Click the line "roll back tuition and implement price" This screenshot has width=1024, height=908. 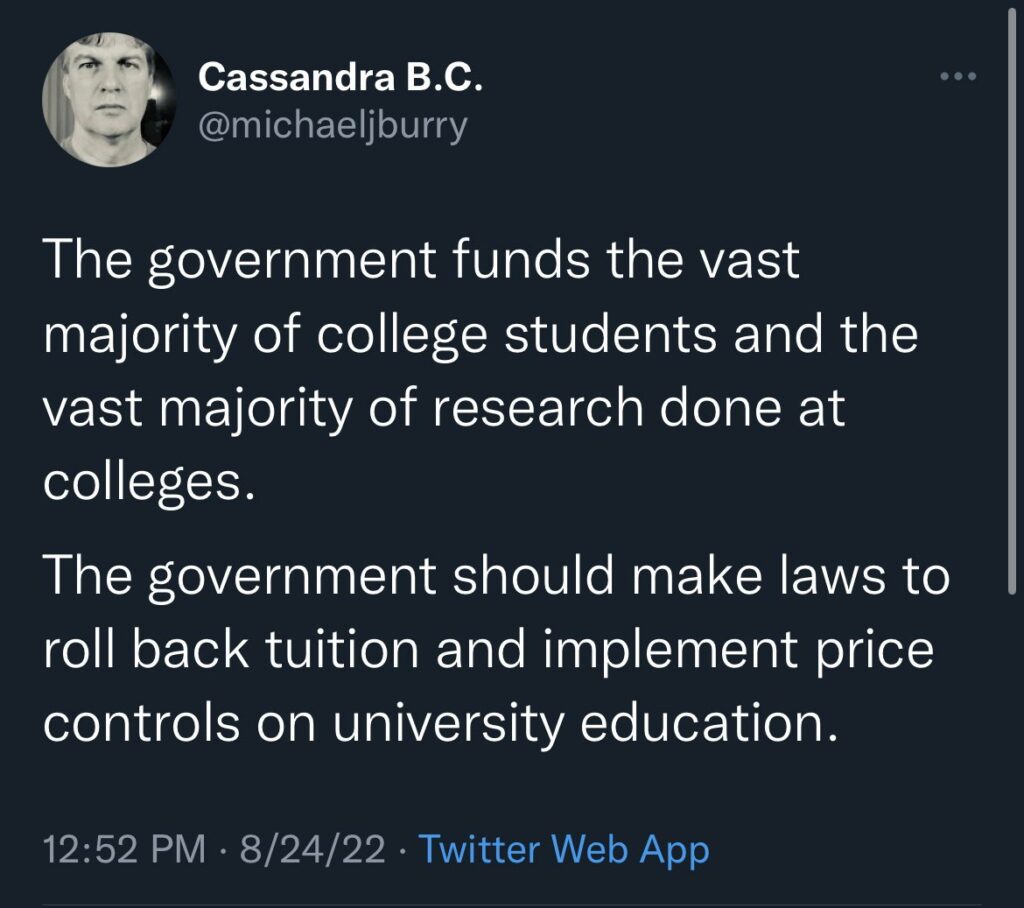pos(488,651)
